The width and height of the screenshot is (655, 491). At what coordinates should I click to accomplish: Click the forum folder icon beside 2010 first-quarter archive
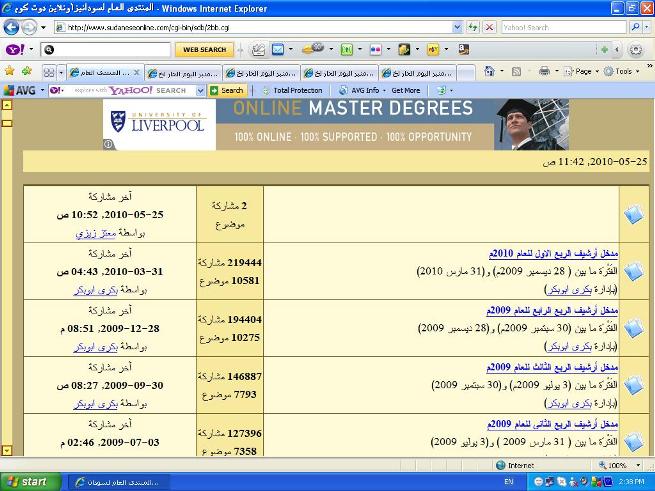[634, 272]
